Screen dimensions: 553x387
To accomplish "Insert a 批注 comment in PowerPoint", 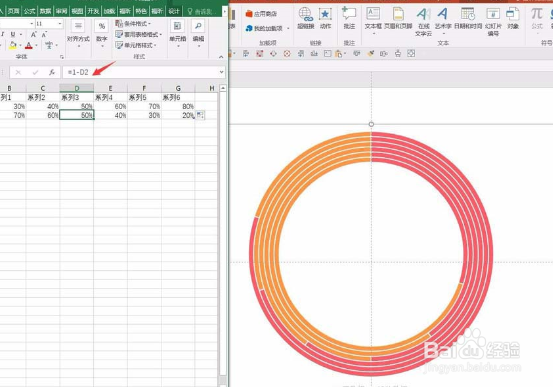I will (x=349, y=18).
